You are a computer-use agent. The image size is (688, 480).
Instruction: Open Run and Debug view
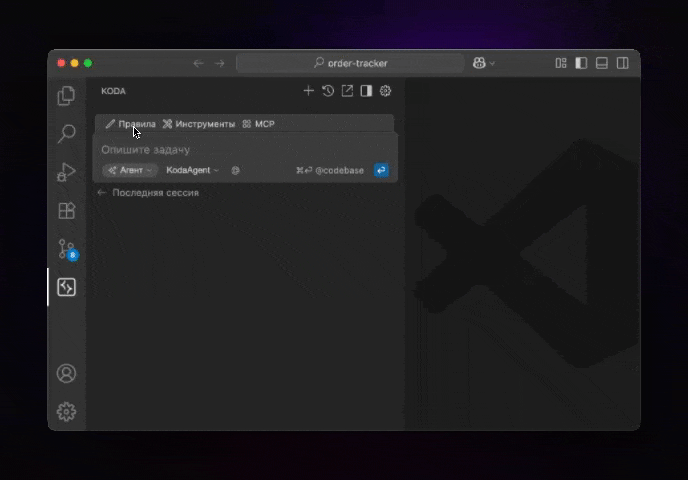67,172
